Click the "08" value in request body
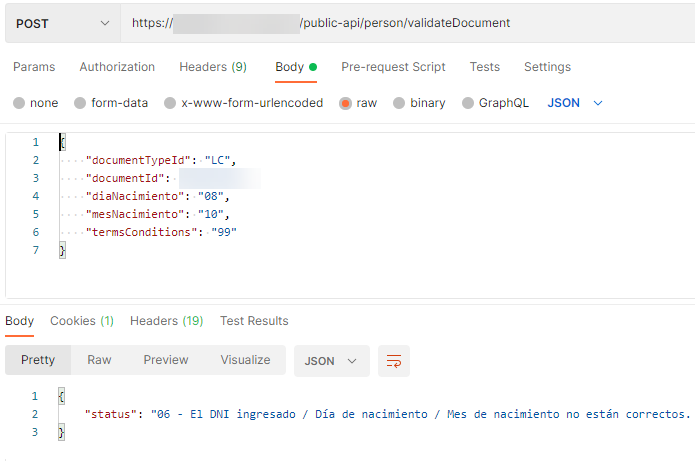 click(x=211, y=196)
